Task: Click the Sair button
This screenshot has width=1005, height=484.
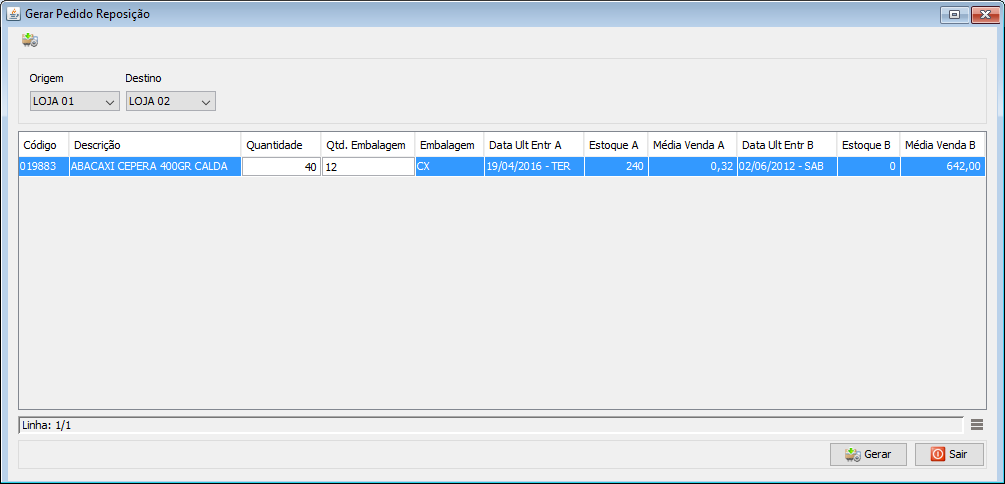Action: (949, 454)
